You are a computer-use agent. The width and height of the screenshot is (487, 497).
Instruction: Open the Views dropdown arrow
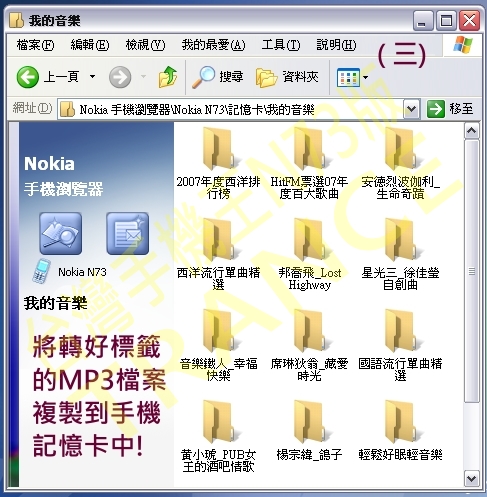[365, 78]
